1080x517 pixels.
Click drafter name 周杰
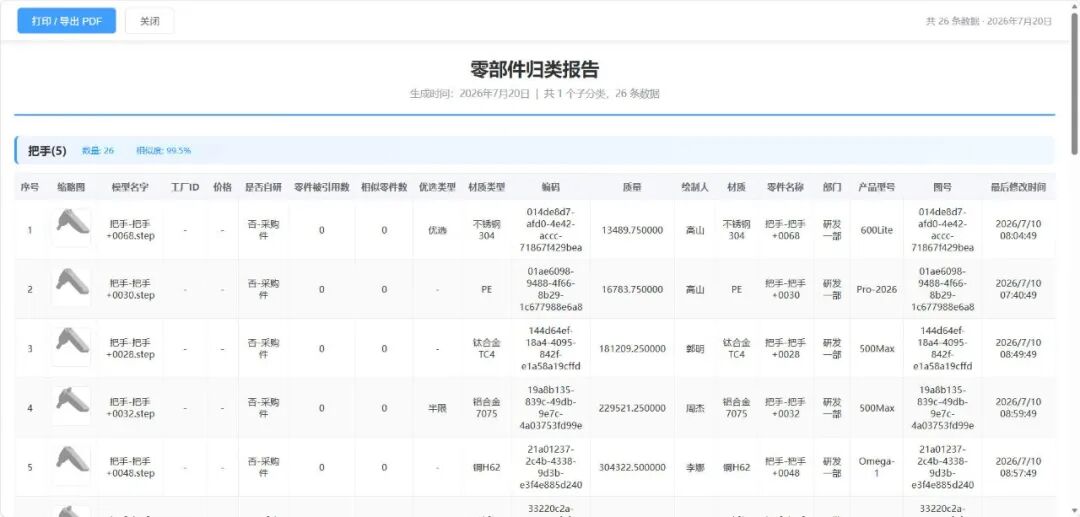(695, 408)
